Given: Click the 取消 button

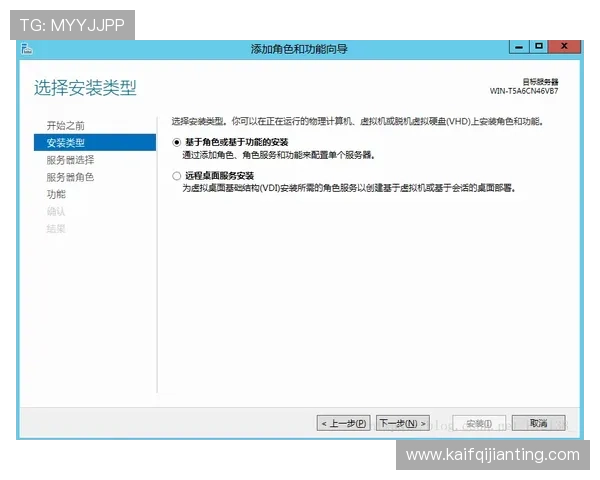Looking at the screenshot, I should point(538,423).
